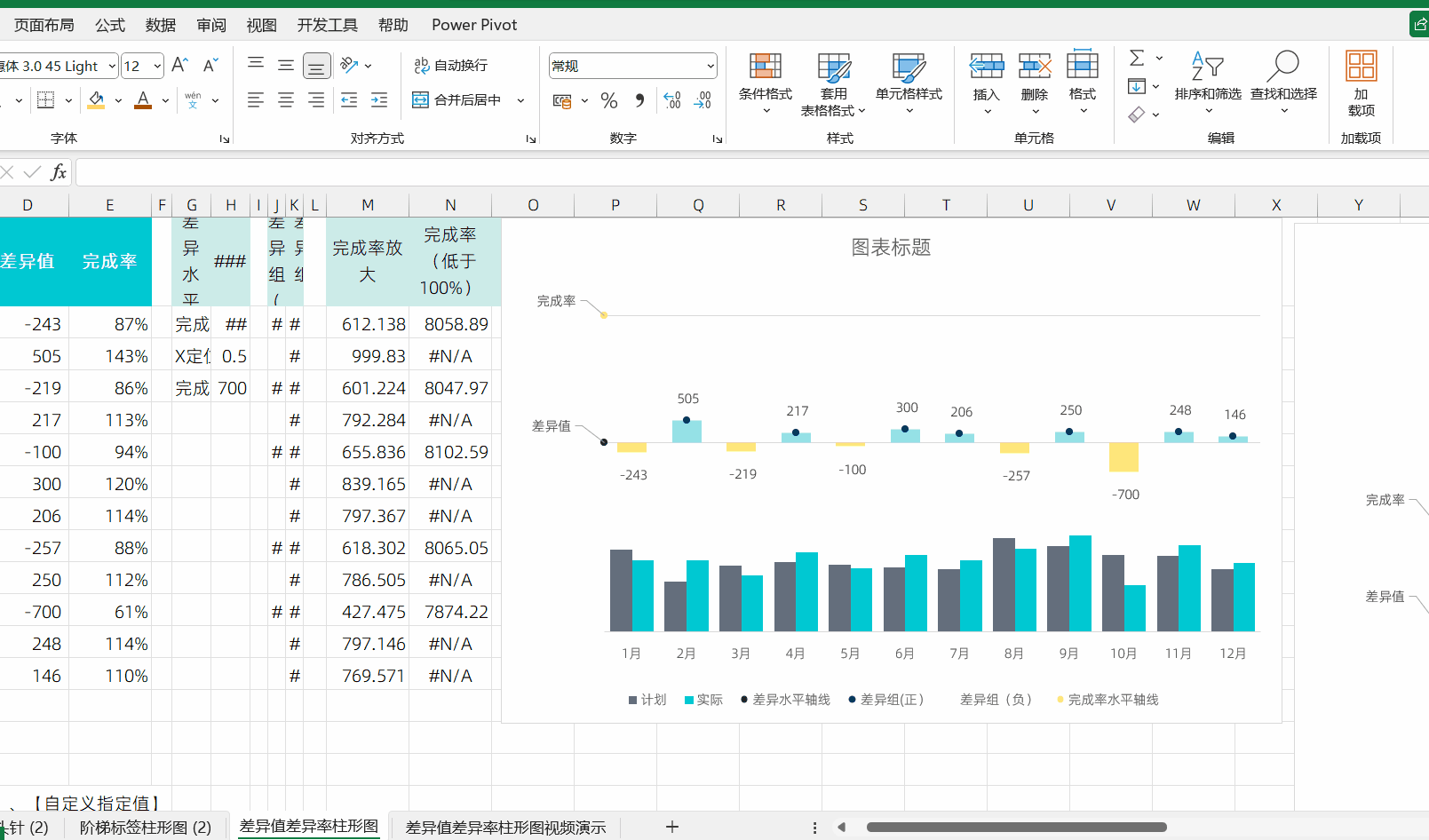This screenshot has height=840, width=1429.
Task: Open the 字体 font dialog launcher
Action: click(x=225, y=139)
